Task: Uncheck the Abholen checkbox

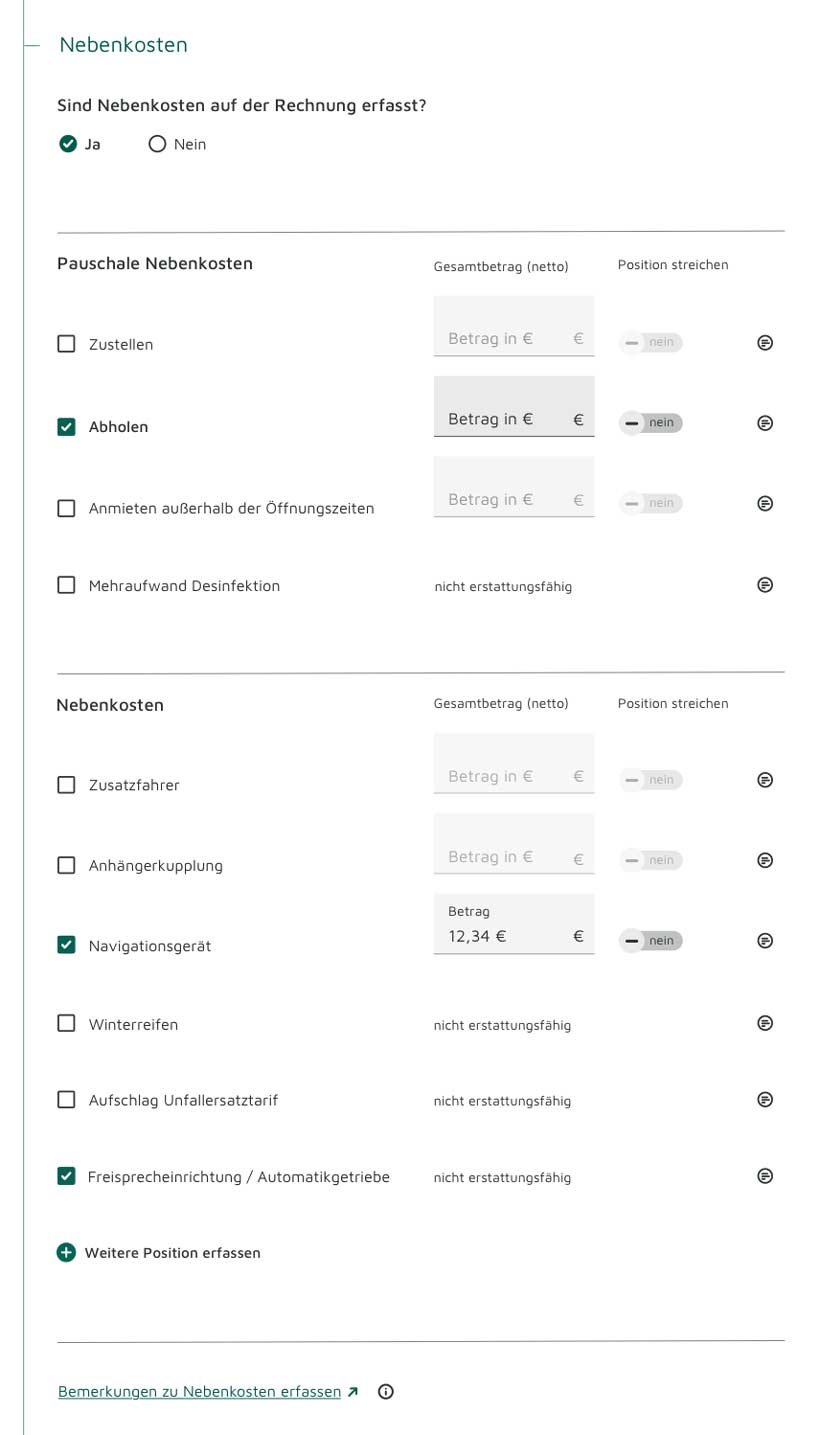Action: click(66, 427)
